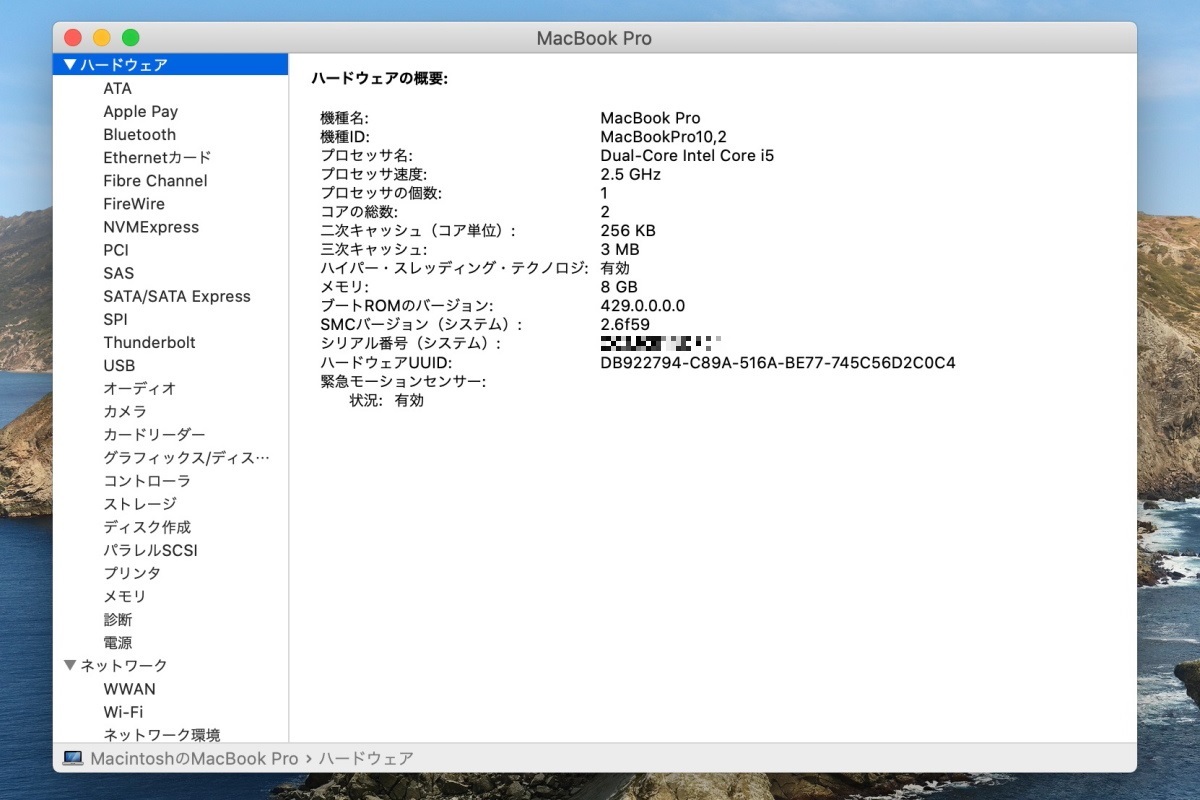Open the NVMExpress entry
Screen dimensions: 1200x800
click(151, 227)
